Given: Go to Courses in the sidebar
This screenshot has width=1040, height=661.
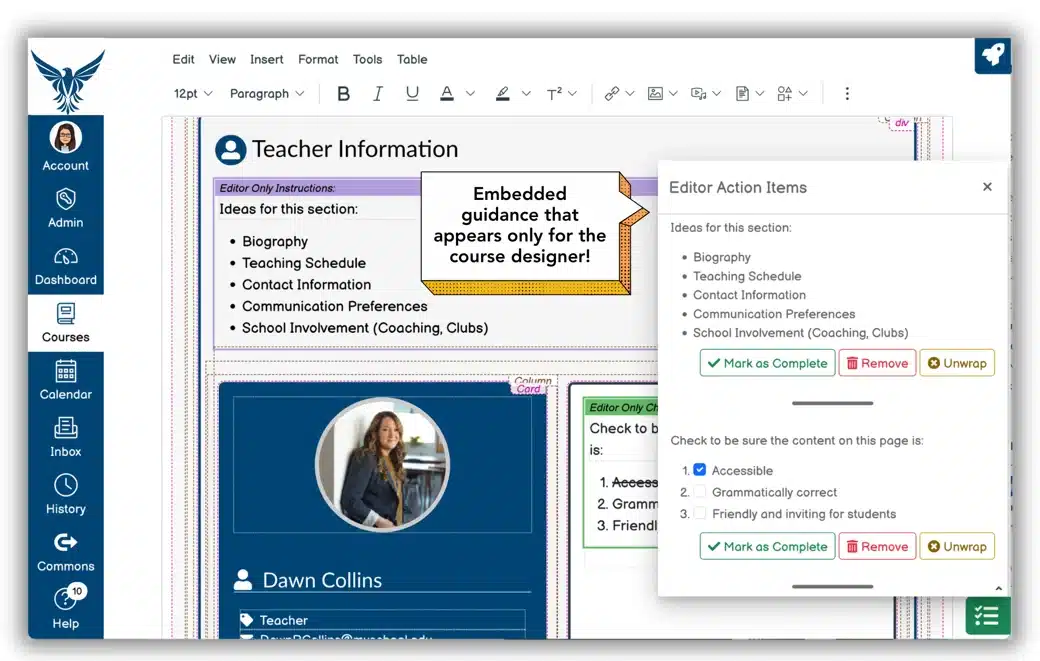Looking at the screenshot, I should [65, 322].
